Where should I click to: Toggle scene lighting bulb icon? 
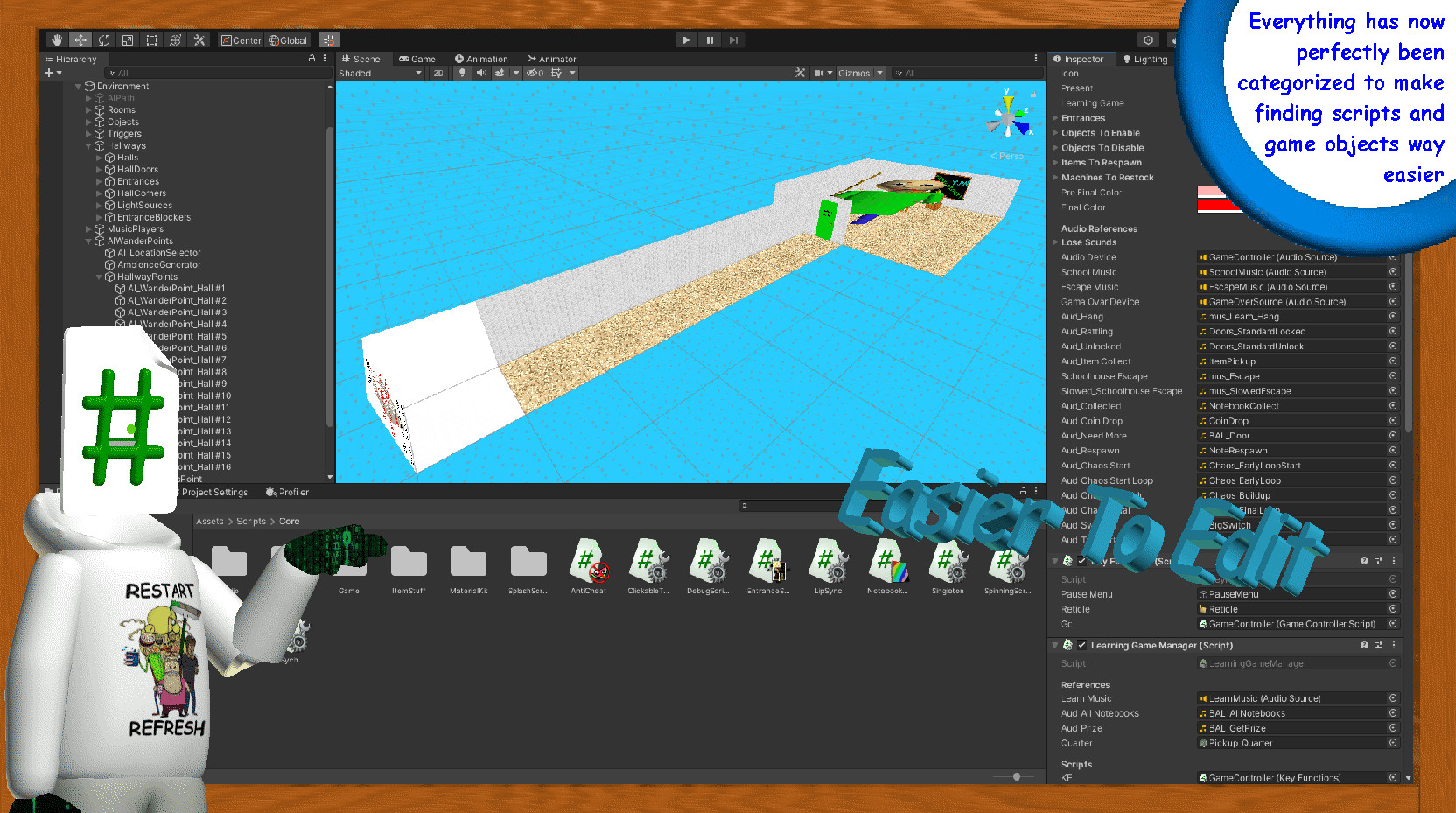pos(463,74)
